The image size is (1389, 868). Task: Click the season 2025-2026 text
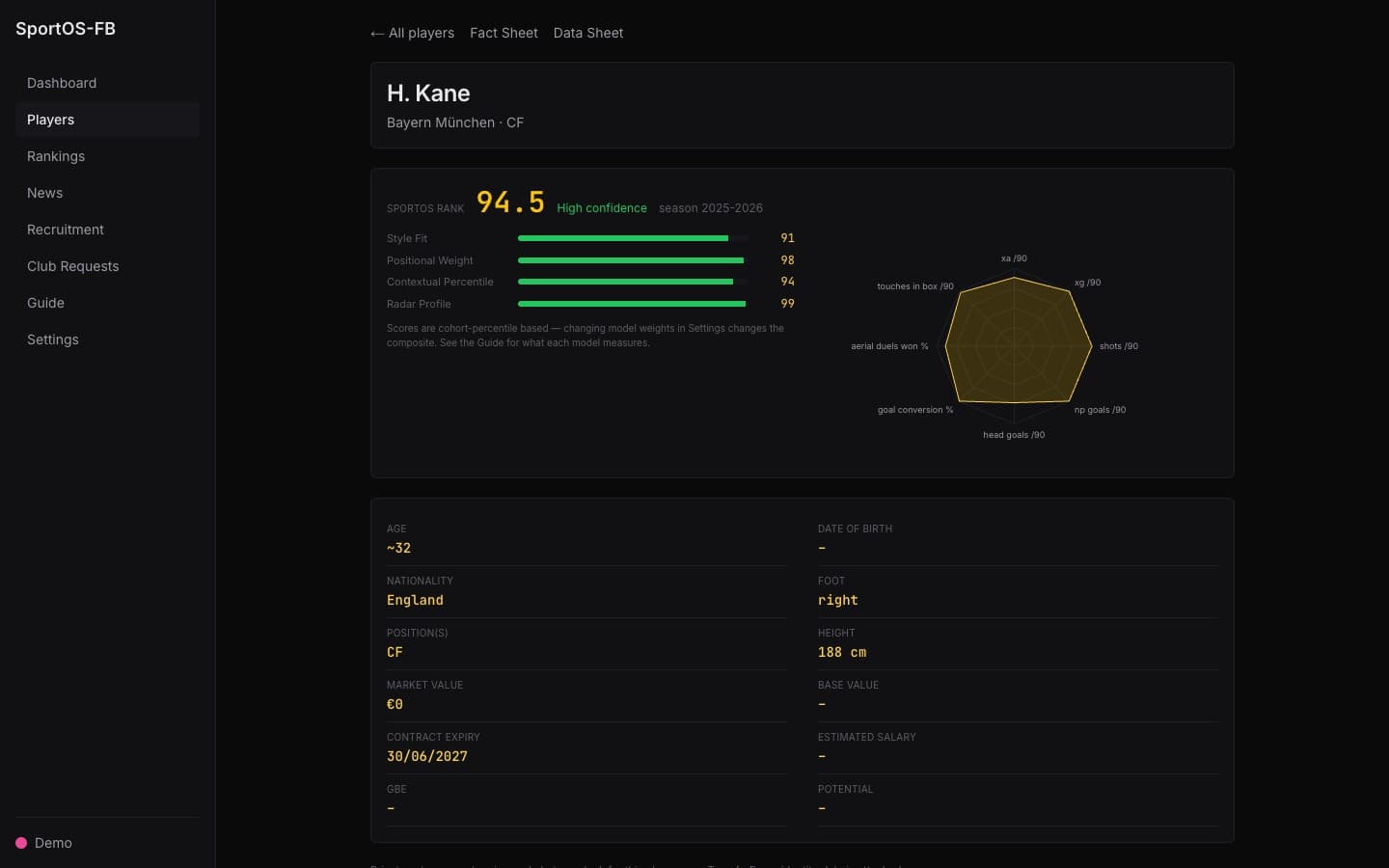click(711, 208)
